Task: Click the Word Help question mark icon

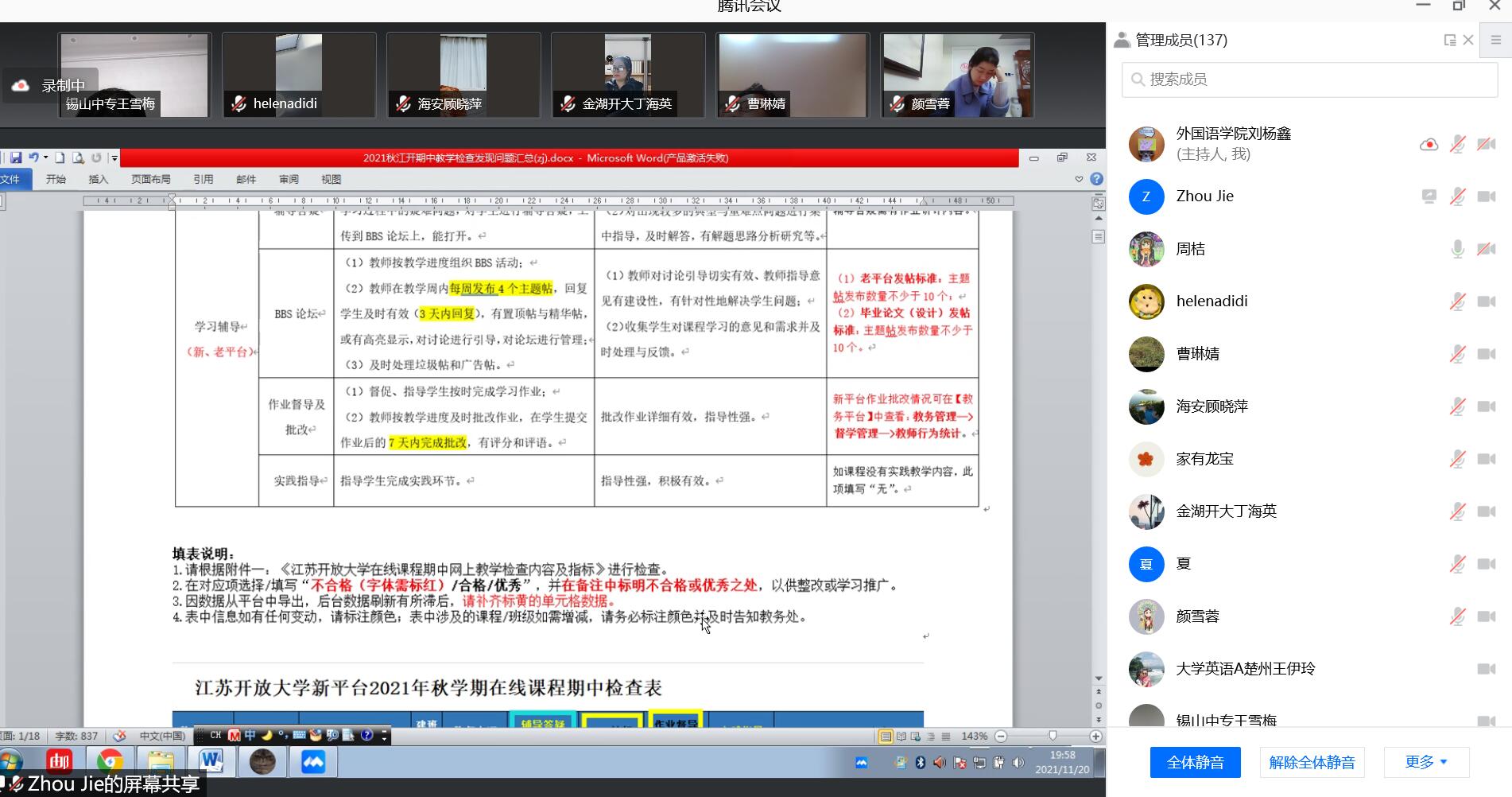Action: 1096,179
